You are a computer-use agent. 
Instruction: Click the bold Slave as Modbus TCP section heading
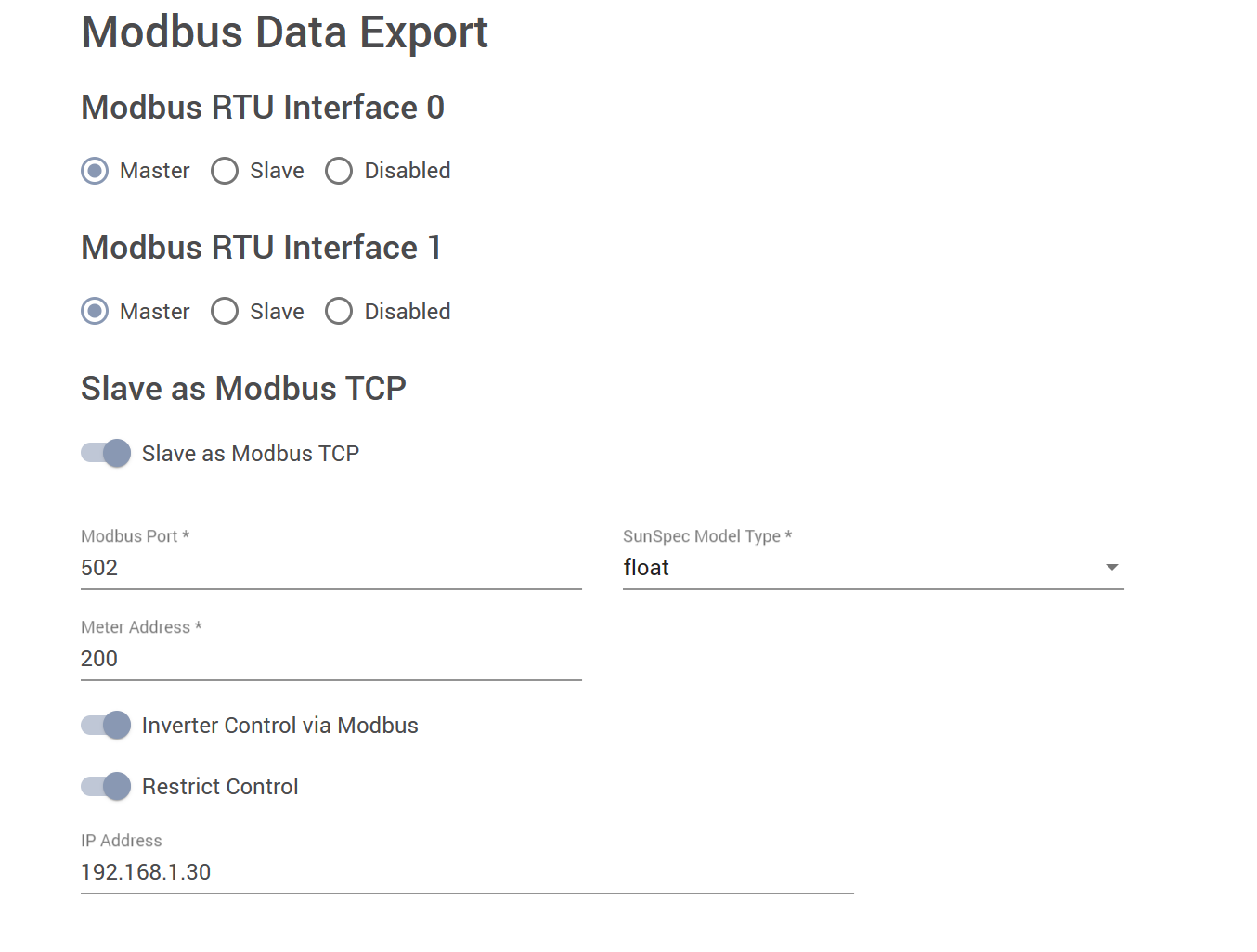(243, 389)
